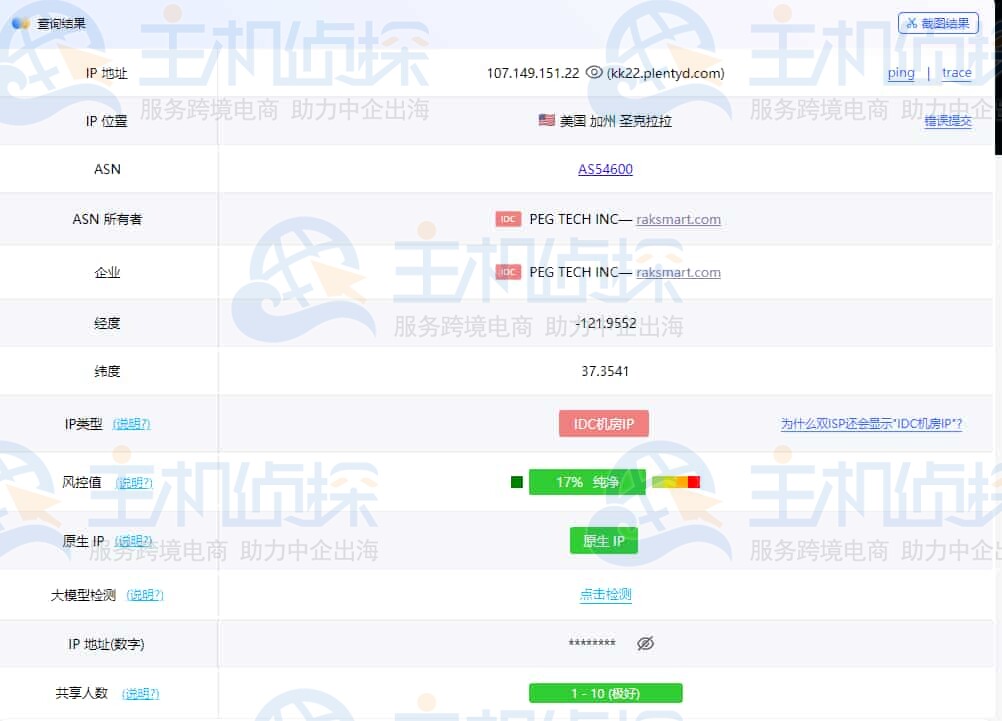This screenshot has width=1002, height=721.
Task: Click the 17% 纯净 progress bar
Action: point(587,481)
